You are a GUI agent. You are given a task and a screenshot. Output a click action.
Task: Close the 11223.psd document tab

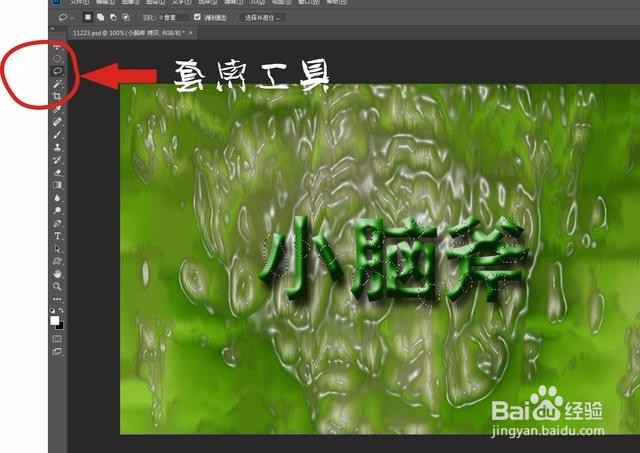coord(191,33)
